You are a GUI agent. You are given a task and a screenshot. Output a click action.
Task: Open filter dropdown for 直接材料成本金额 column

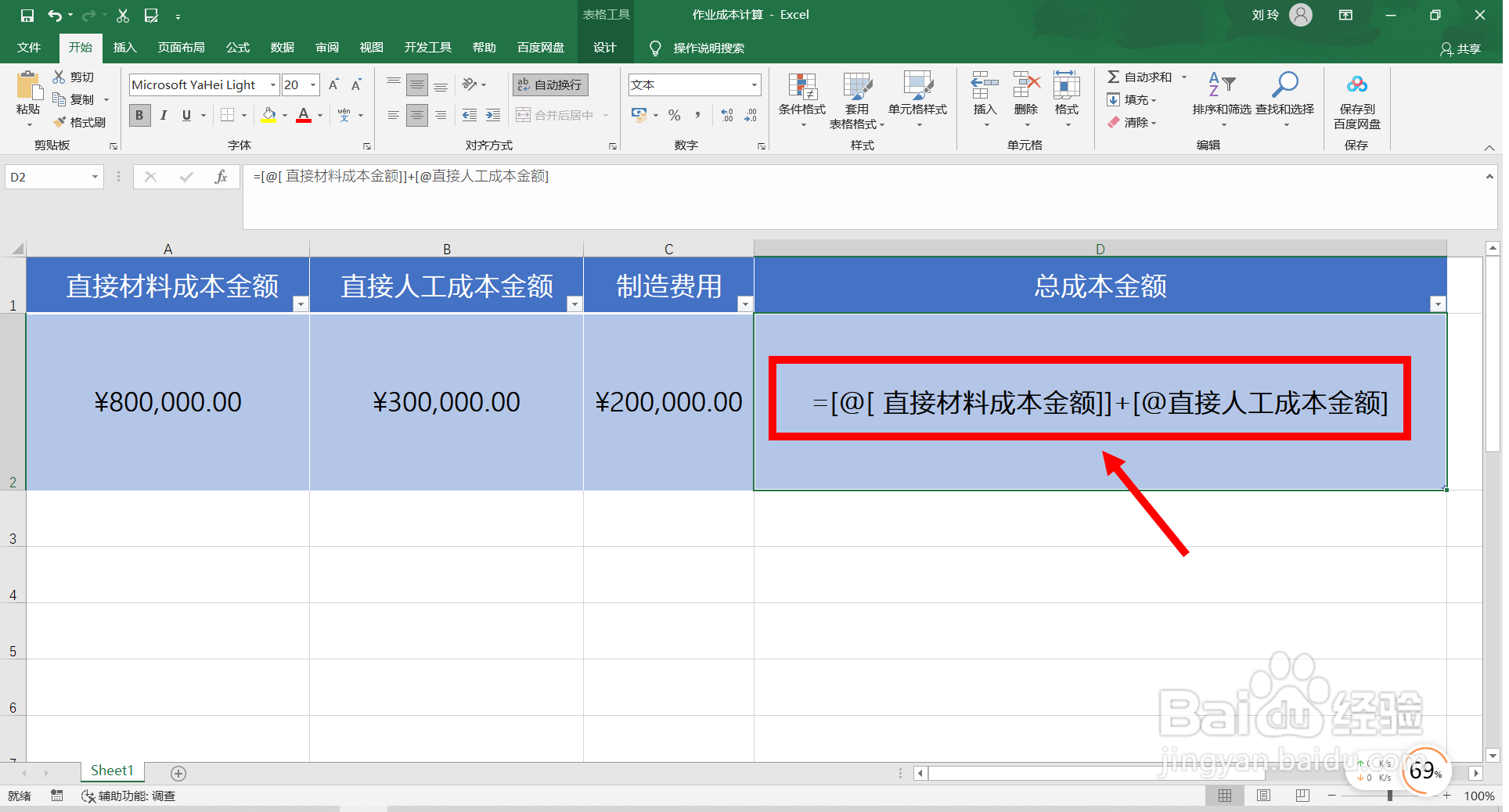301,304
